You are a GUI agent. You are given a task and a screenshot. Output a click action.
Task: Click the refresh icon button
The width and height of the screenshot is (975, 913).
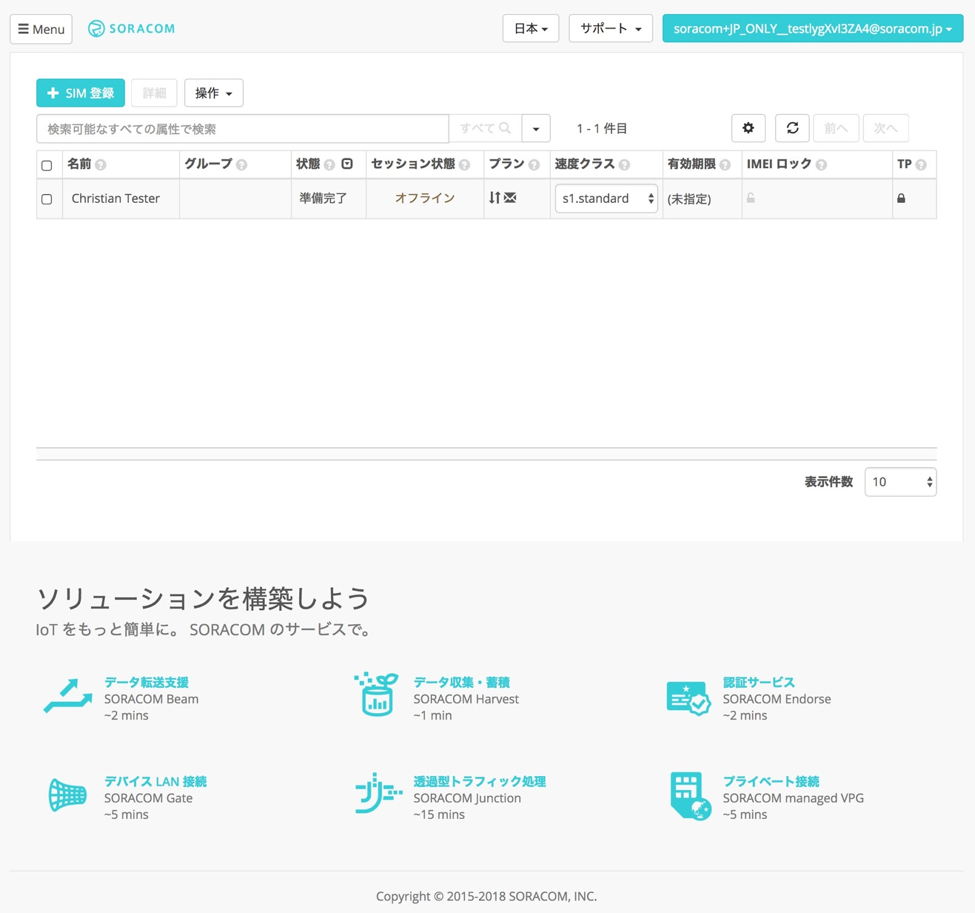pos(792,128)
